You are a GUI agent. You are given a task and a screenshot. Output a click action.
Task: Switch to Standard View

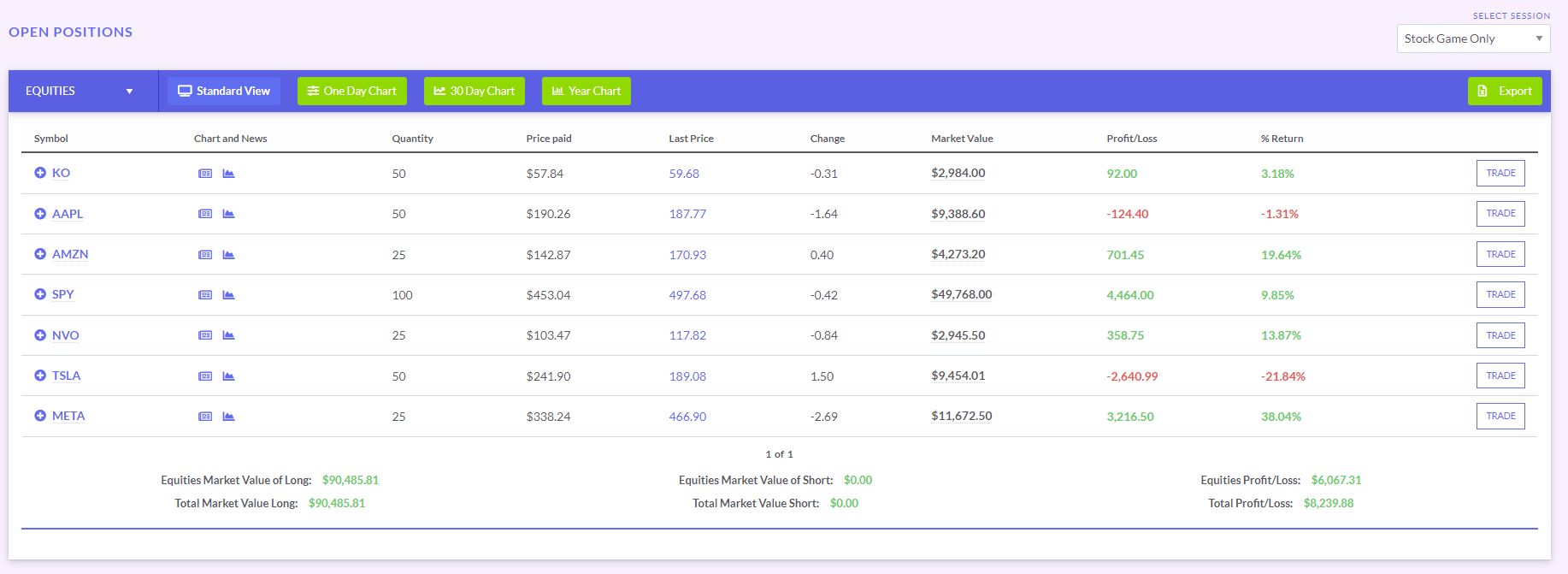(224, 91)
